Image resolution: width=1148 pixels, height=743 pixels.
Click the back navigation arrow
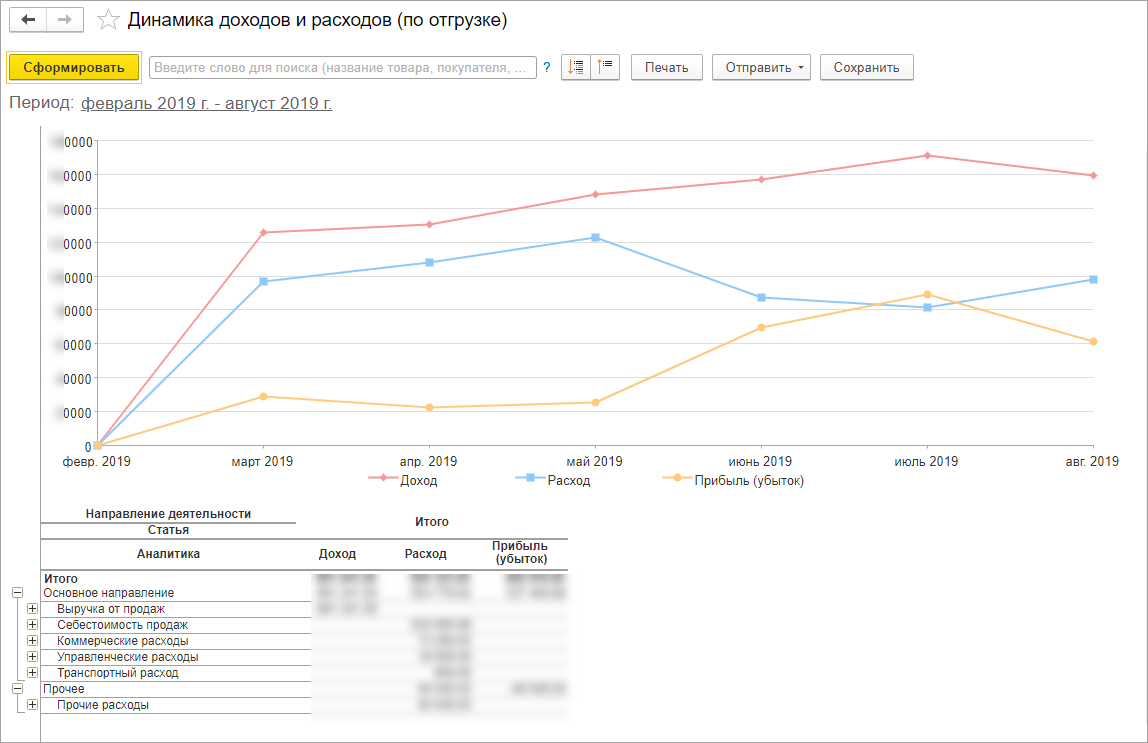(x=28, y=20)
